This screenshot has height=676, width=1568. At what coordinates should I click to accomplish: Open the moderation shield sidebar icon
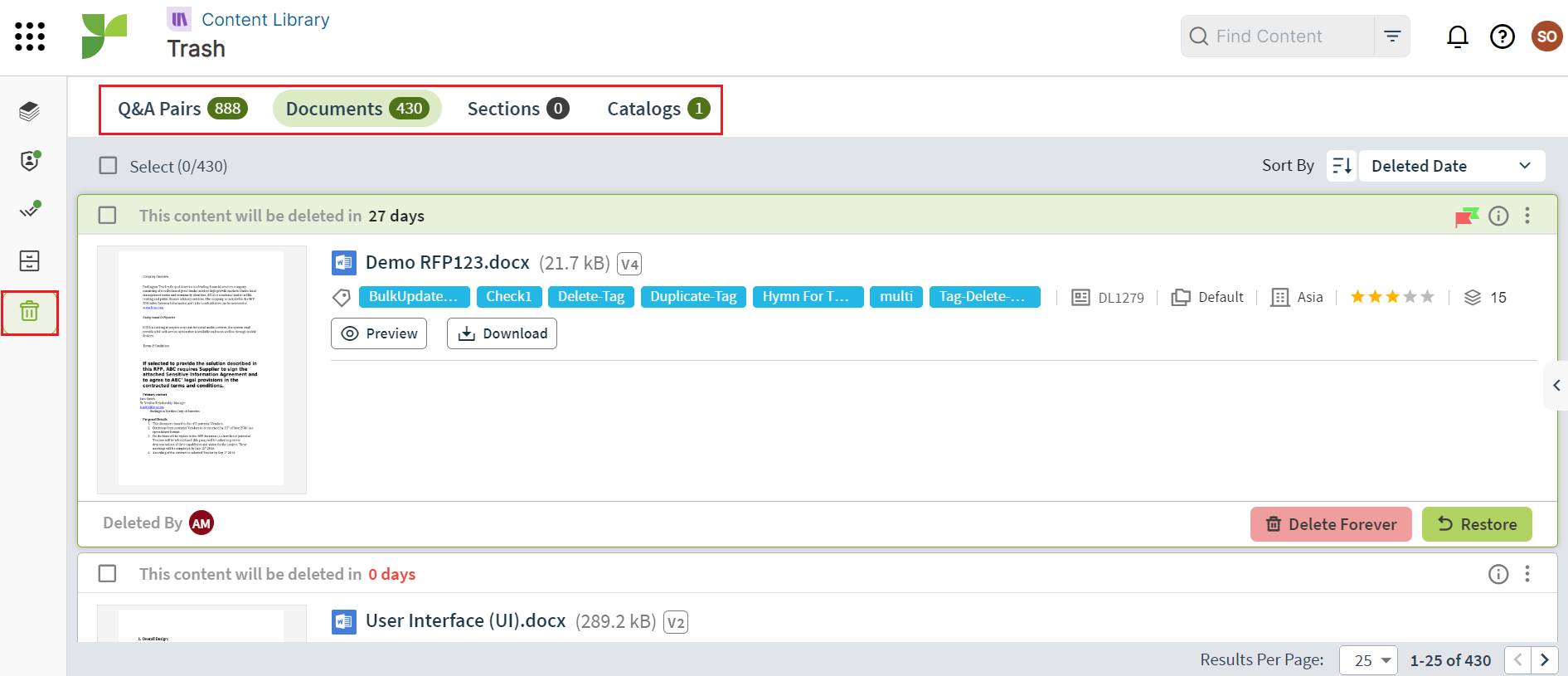[x=30, y=161]
